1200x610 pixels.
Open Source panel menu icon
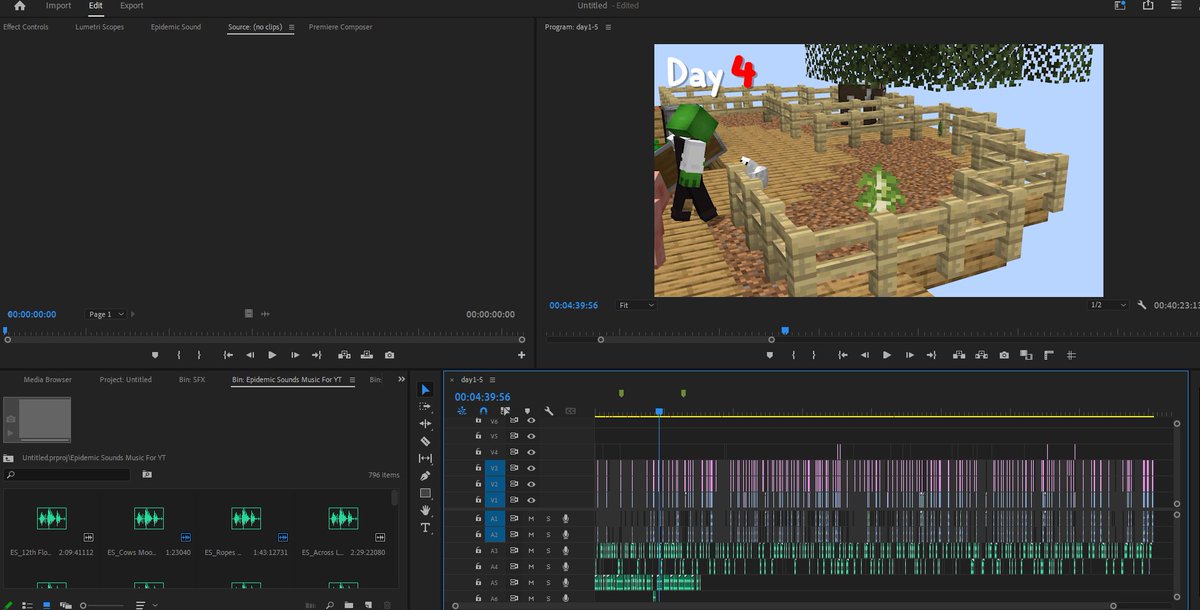pyautogui.click(x=291, y=27)
